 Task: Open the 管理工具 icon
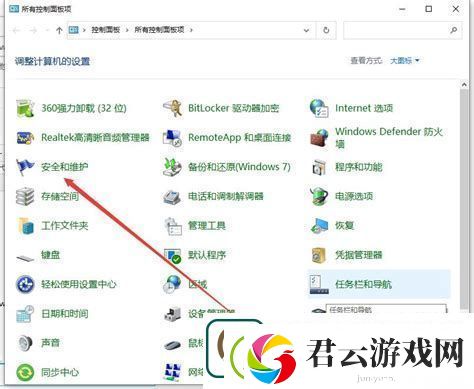point(173,226)
